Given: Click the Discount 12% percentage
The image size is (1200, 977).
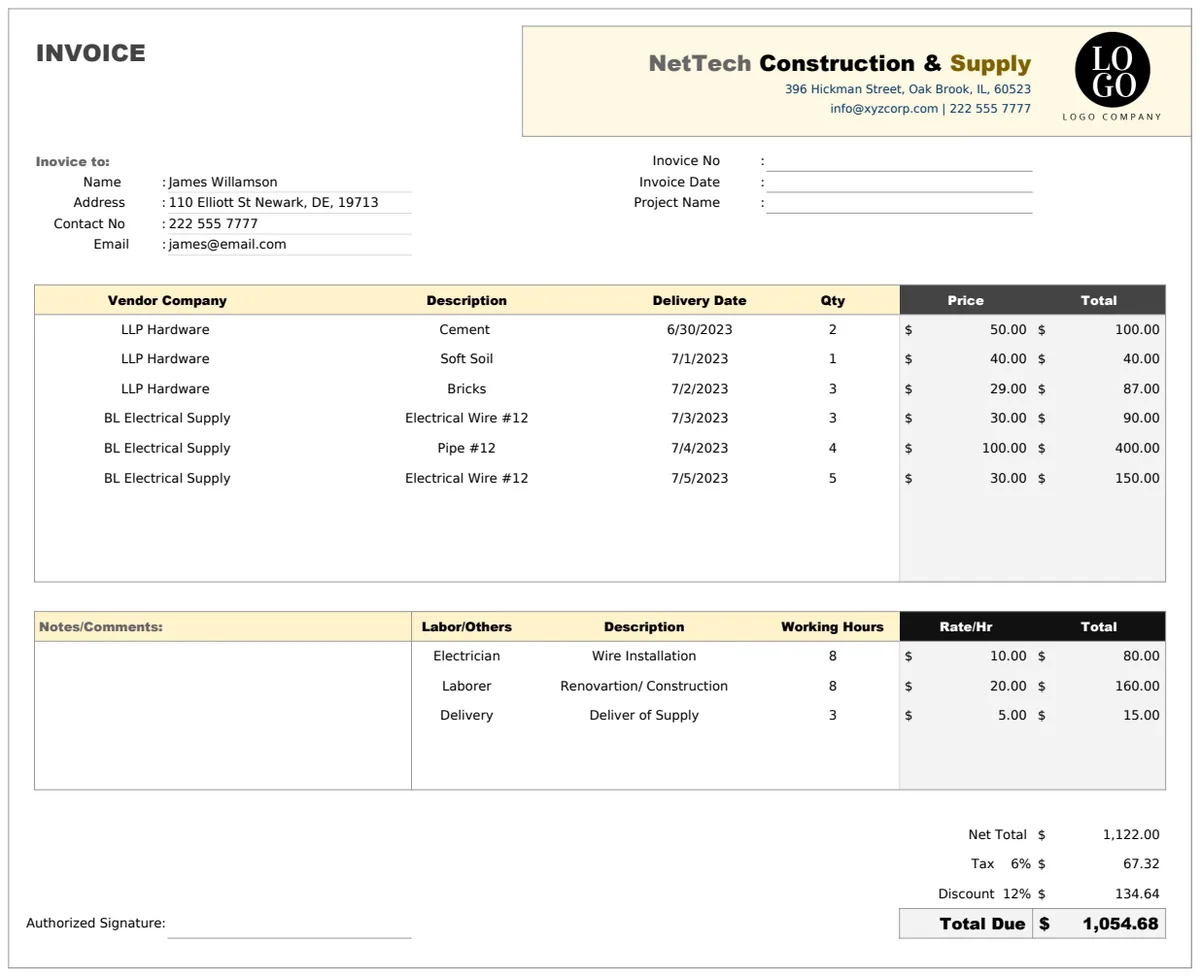Looking at the screenshot, I should [1017, 894].
